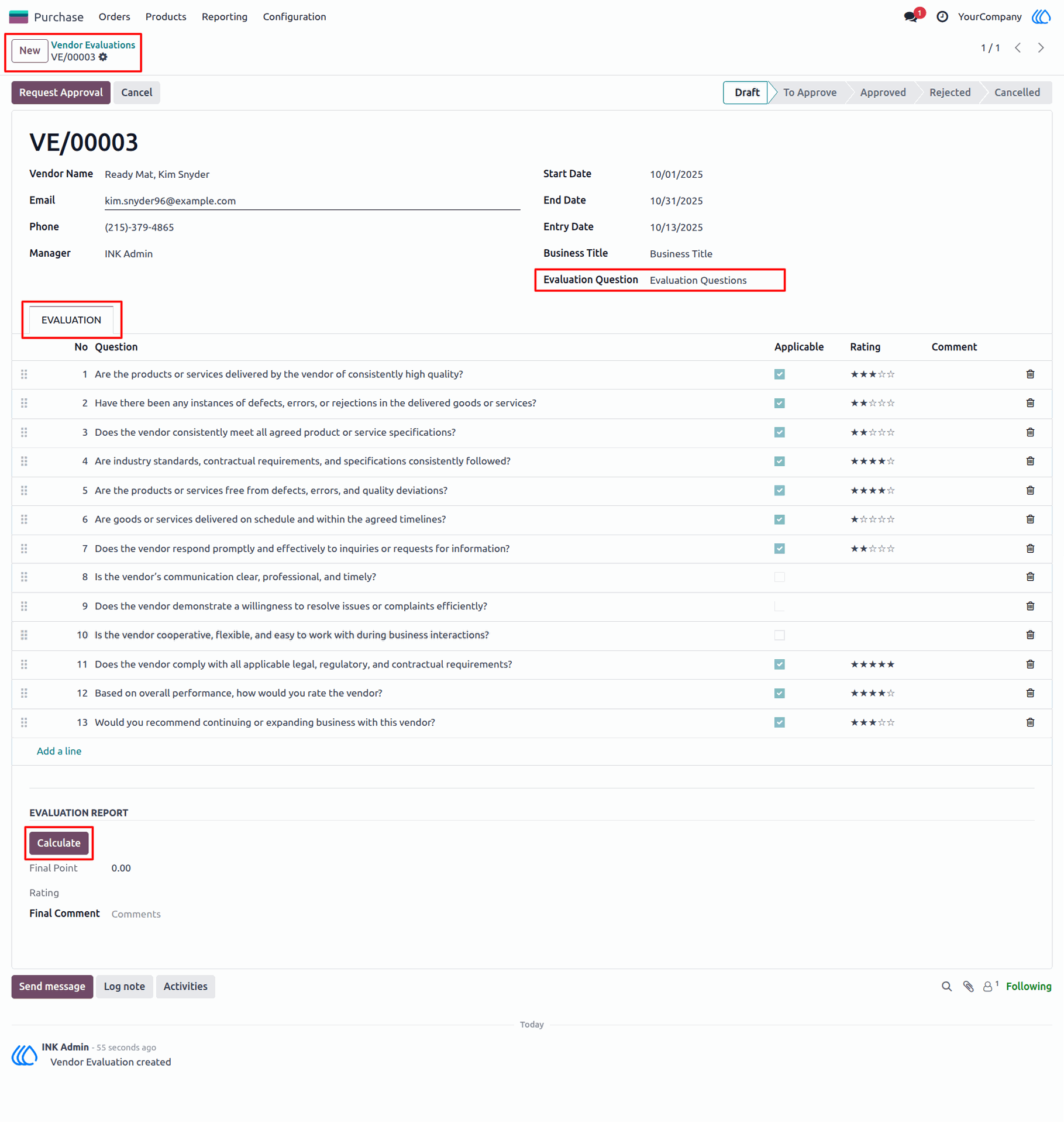1064x1123 pixels.
Task: Remove question 8 using its trash icon
Action: coord(1030,577)
